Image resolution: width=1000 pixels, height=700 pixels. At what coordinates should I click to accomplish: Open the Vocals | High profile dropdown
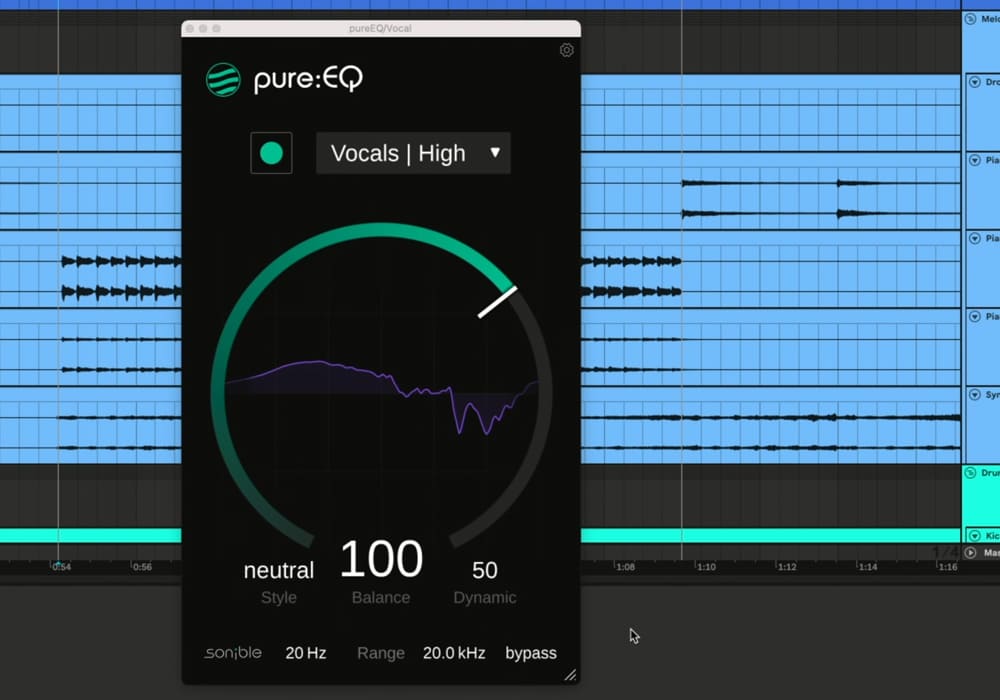coord(413,153)
